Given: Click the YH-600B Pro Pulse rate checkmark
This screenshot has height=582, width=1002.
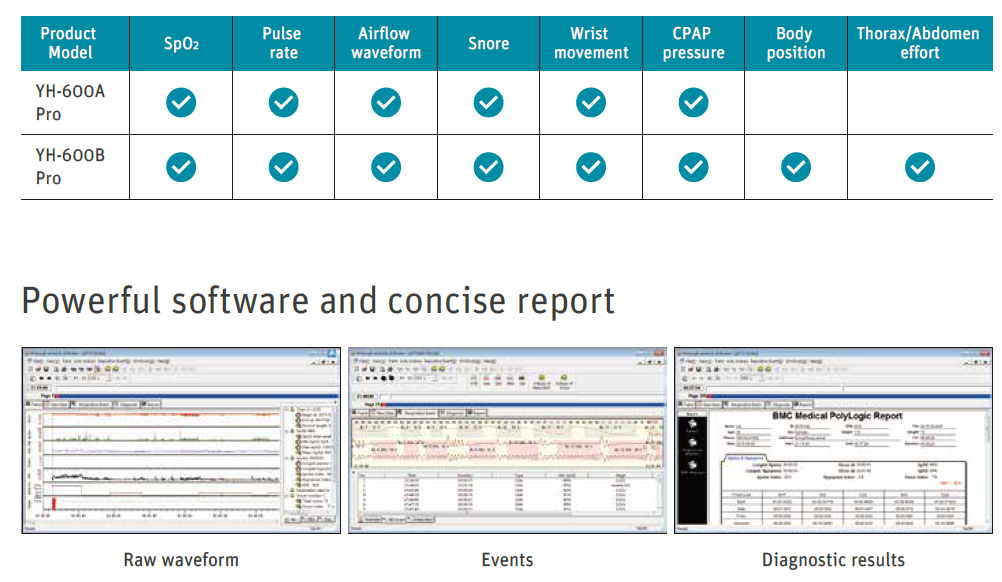Looking at the screenshot, I should [x=284, y=167].
